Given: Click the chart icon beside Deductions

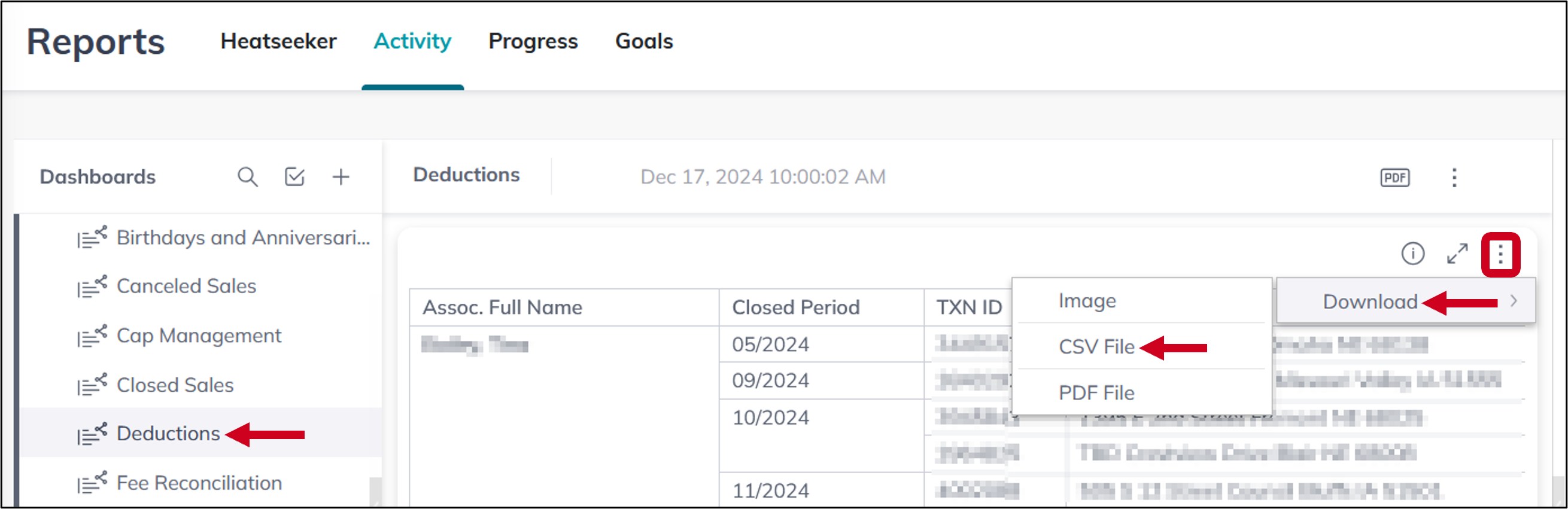Looking at the screenshot, I should click(92, 434).
